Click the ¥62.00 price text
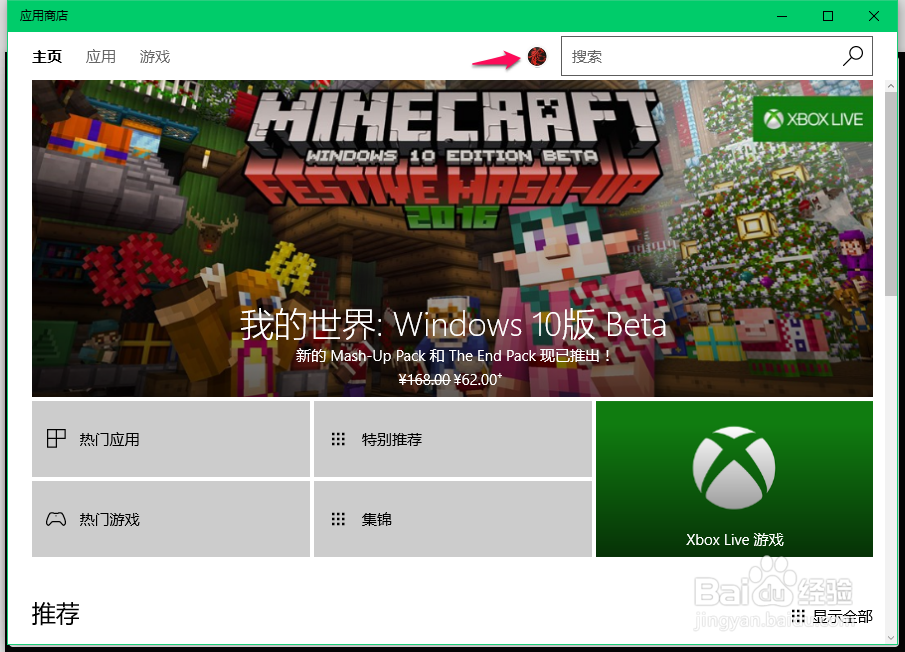This screenshot has width=905, height=652. (x=478, y=380)
